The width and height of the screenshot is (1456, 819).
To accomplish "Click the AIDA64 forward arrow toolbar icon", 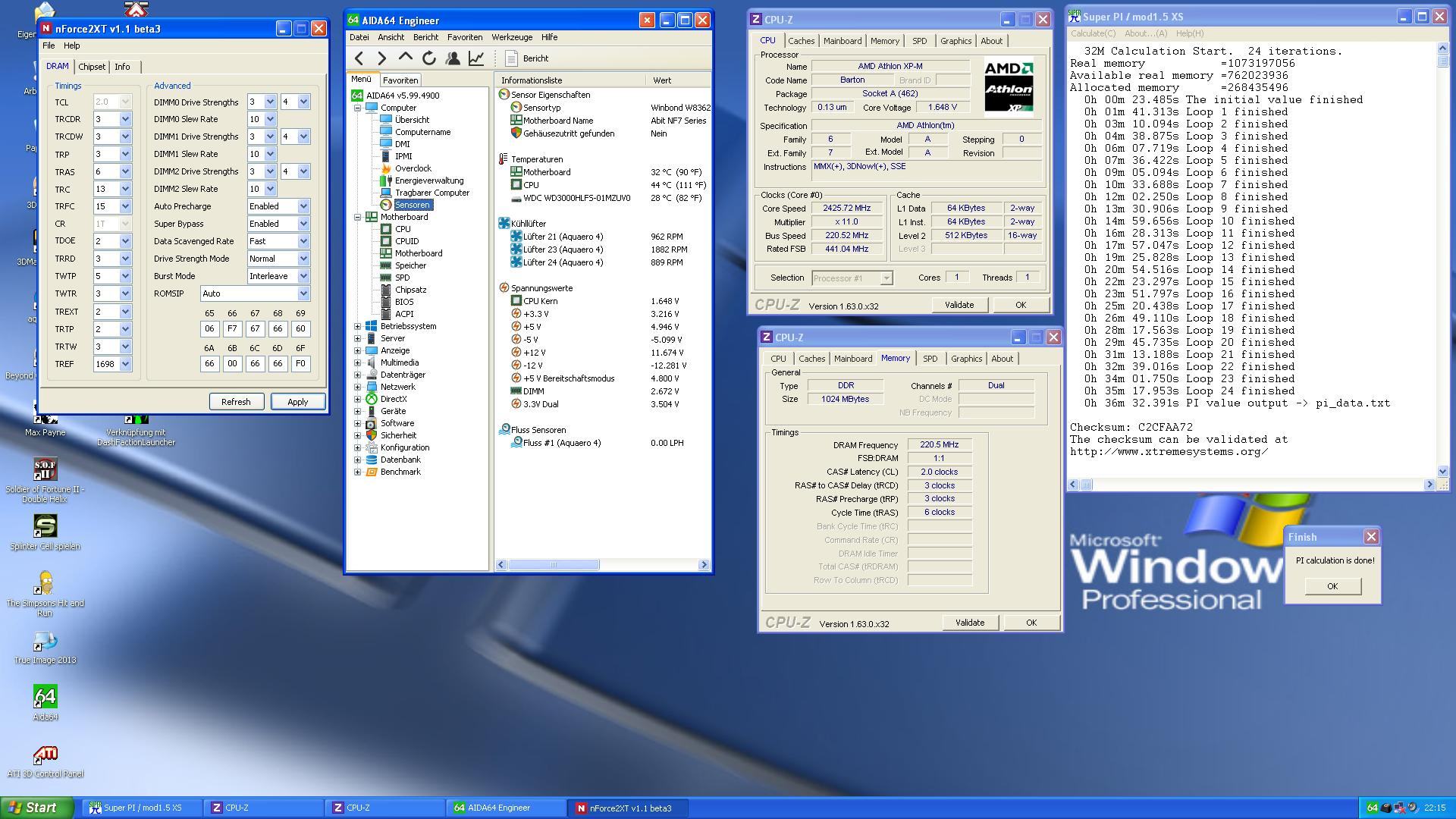I will (x=382, y=58).
